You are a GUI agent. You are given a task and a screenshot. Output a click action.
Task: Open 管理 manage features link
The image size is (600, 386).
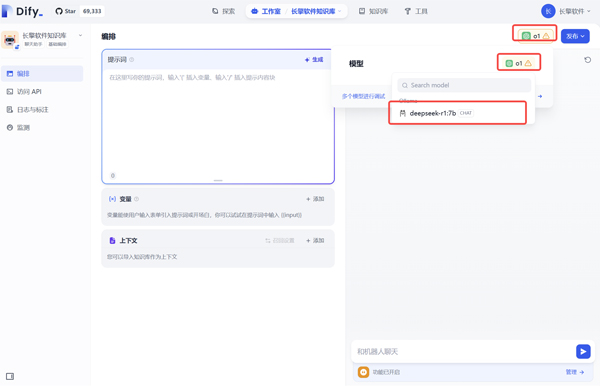pyautogui.click(x=575, y=372)
